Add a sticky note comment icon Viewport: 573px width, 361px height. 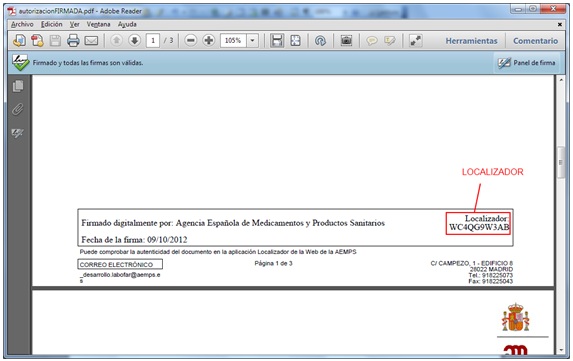(x=372, y=40)
